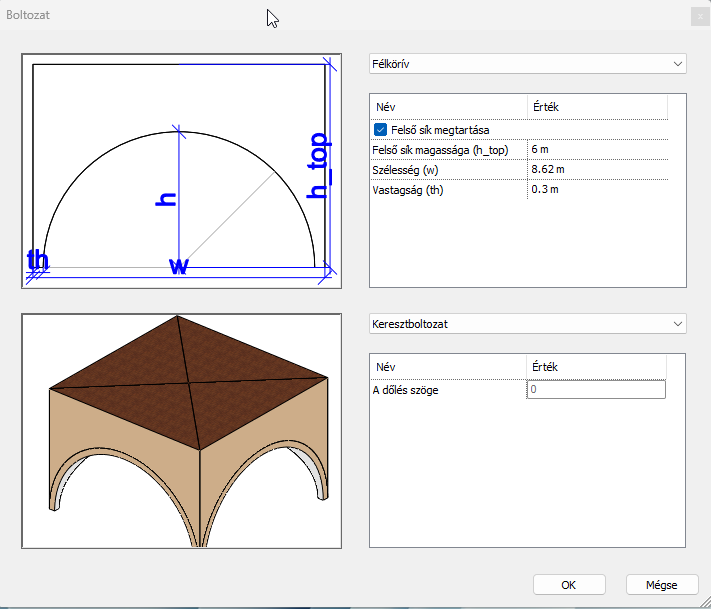Click Név column header in upper table
The height and width of the screenshot is (609, 711).
click(x=448, y=107)
